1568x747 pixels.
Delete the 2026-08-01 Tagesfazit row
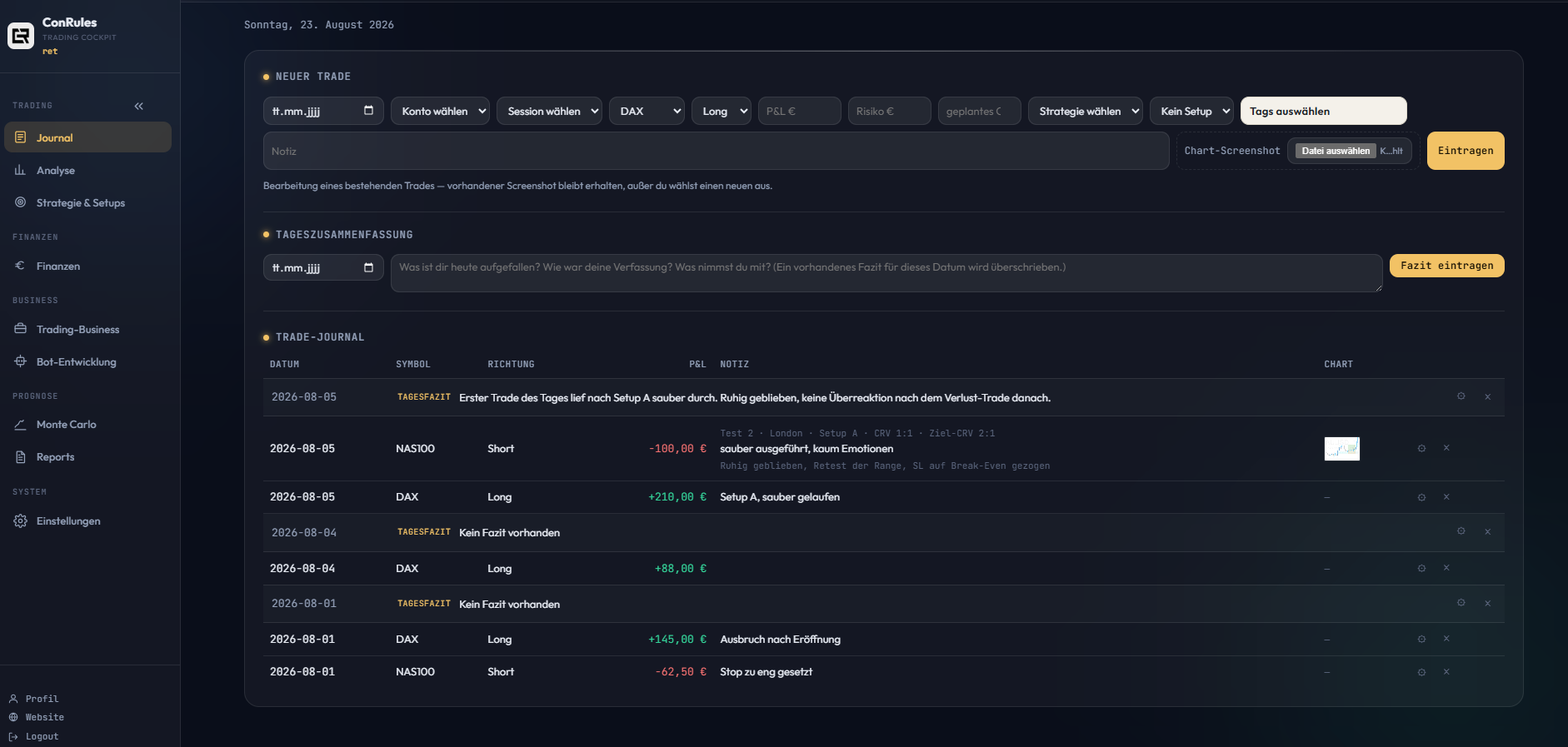(x=1488, y=603)
